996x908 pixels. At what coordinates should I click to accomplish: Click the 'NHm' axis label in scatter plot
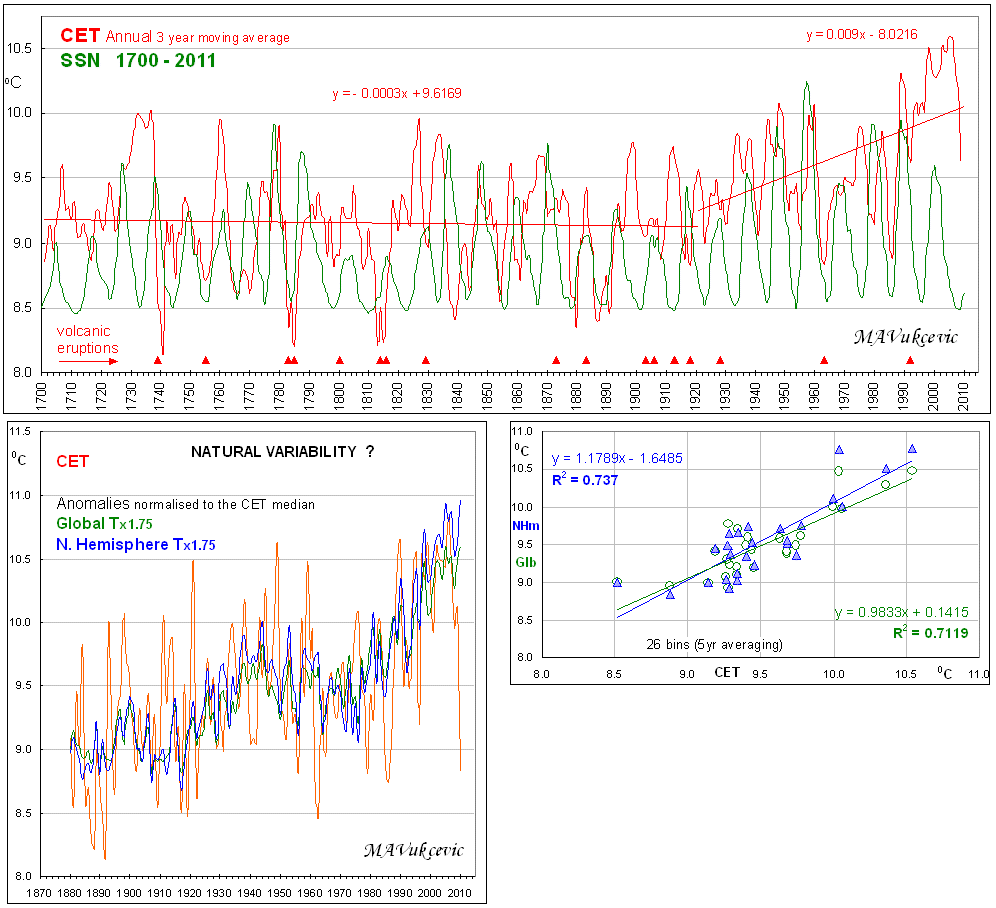point(525,525)
